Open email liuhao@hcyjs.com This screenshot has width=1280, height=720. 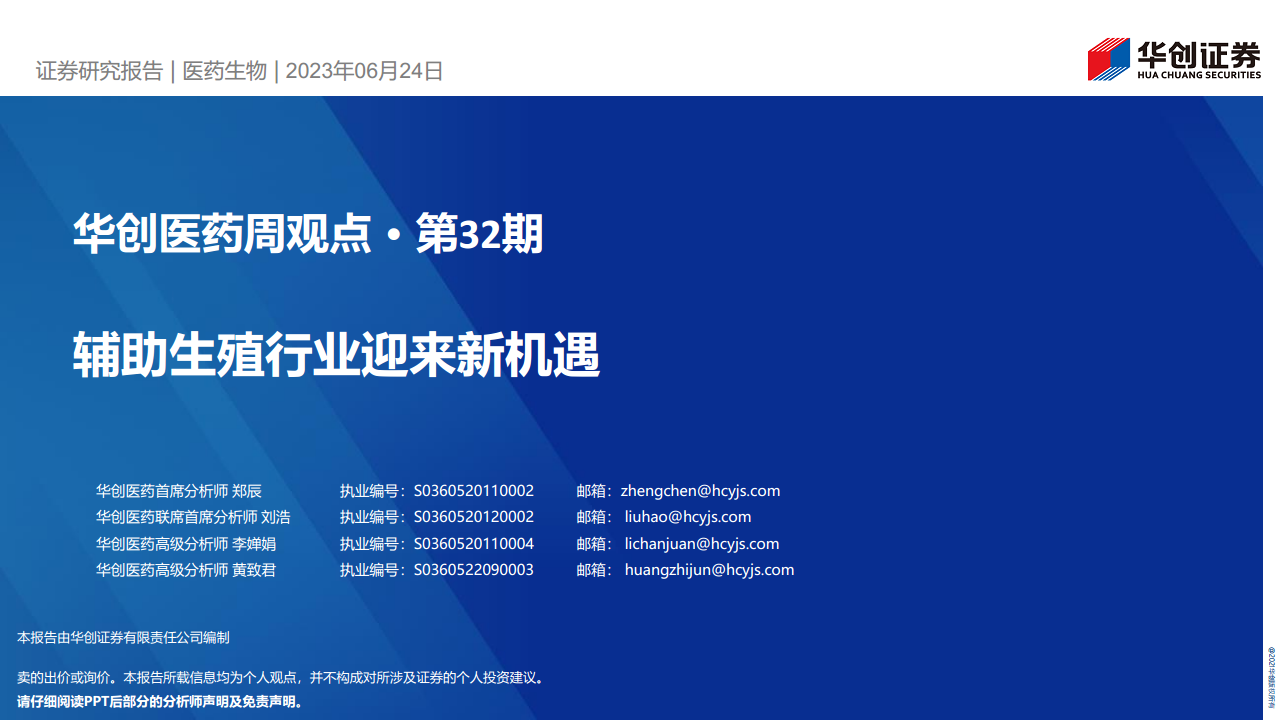pyautogui.click(x=688, y=517)
